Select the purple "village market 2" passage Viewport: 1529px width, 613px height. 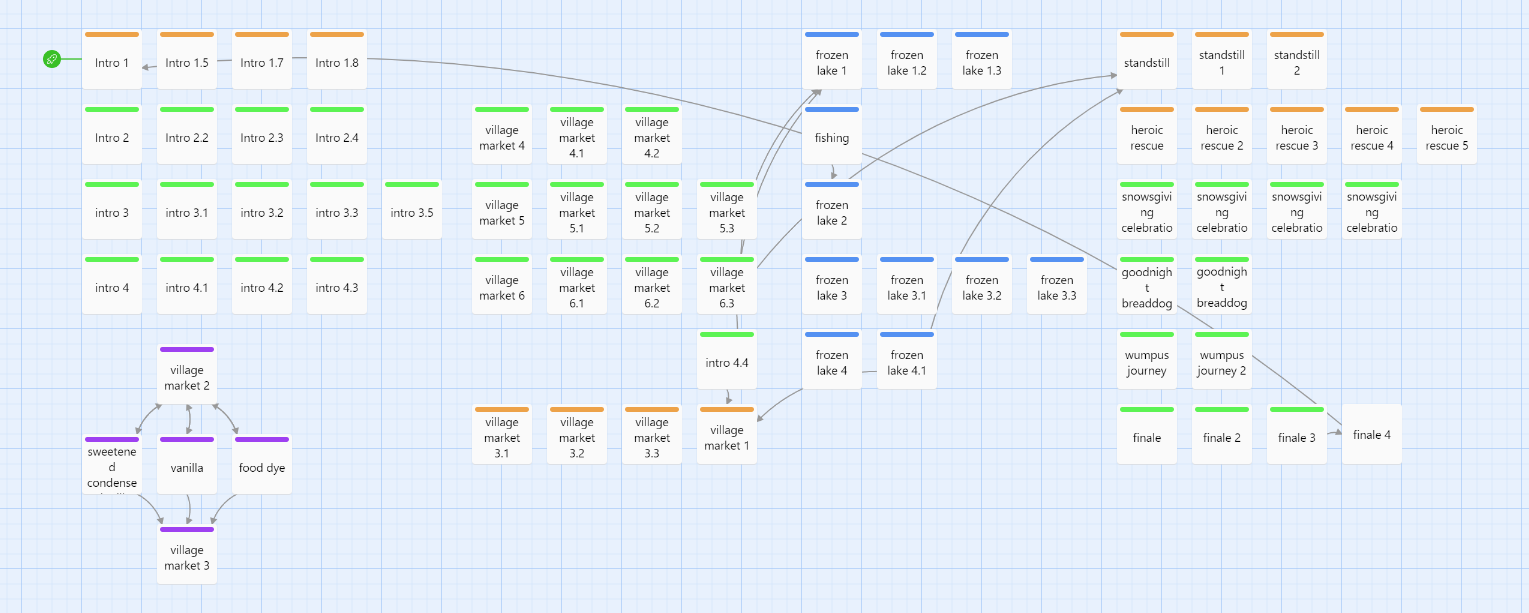coord(187,375)
